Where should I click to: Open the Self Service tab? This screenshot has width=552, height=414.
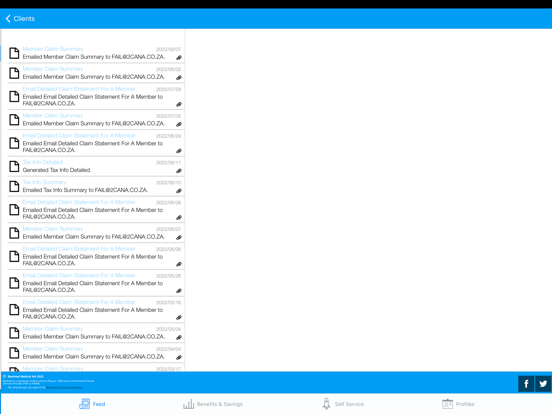coord(343,404)
